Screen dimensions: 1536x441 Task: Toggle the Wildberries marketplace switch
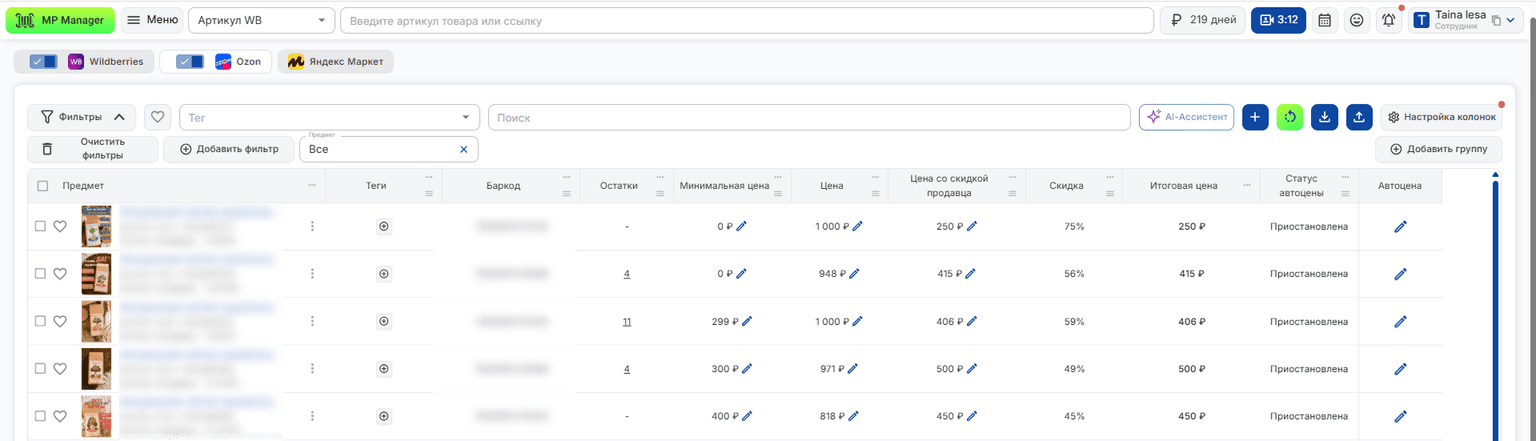[x=43, y=62]
